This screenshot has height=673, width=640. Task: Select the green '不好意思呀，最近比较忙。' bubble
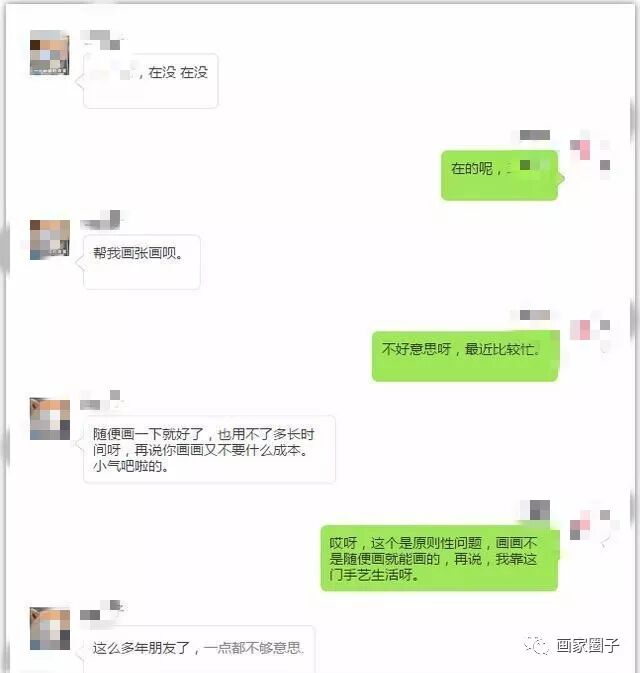(x=465, y=356)
